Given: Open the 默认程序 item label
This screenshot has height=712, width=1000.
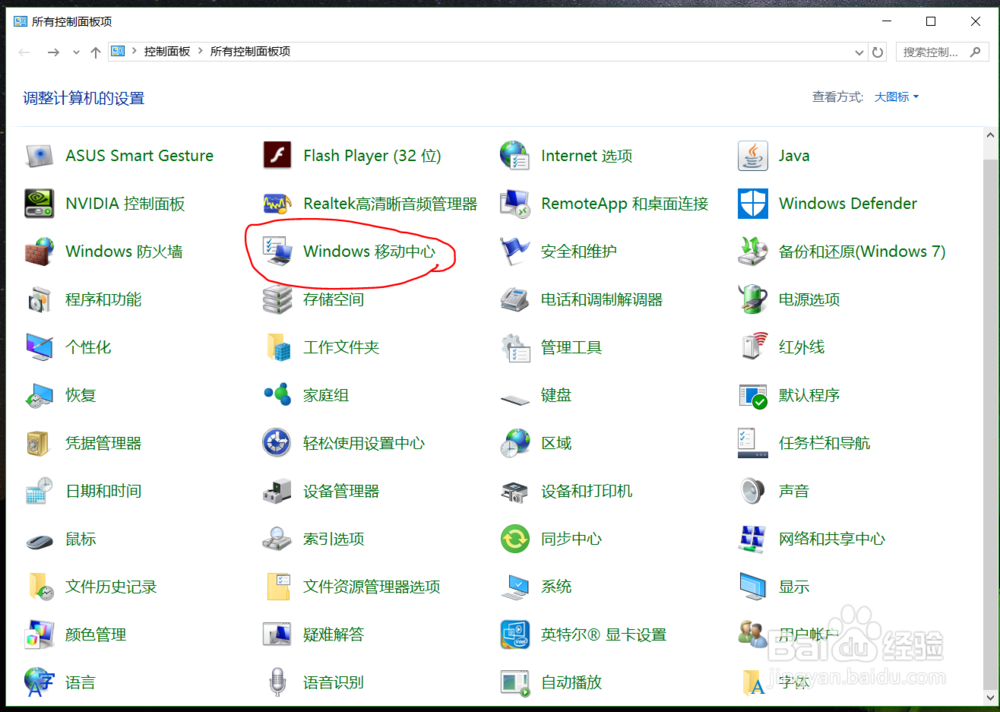Looking at the screenshot, I should click(x=809, y=395).
